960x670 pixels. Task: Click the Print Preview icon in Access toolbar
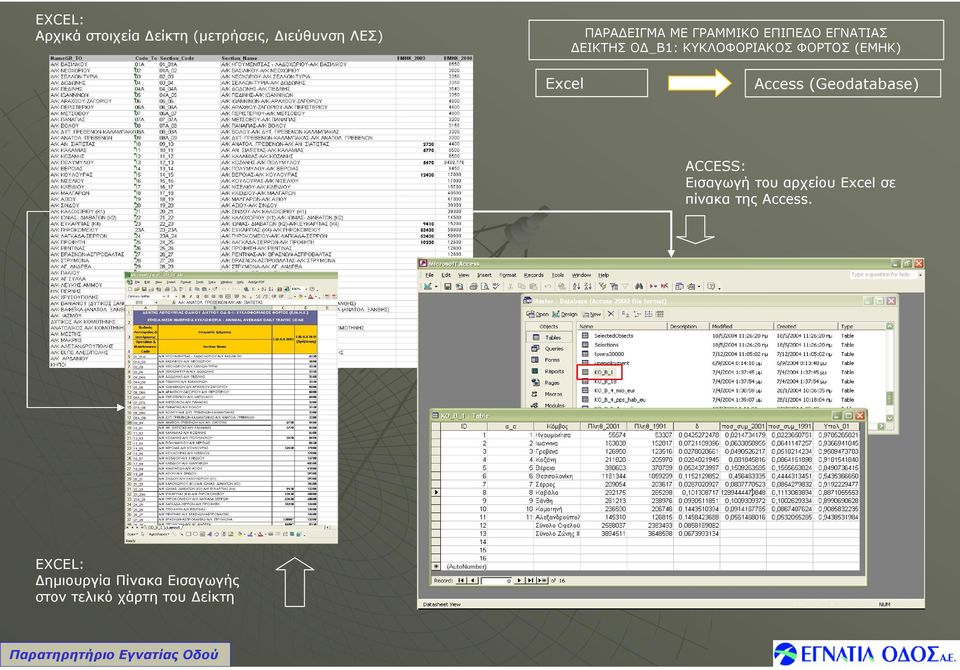(485, 287)
